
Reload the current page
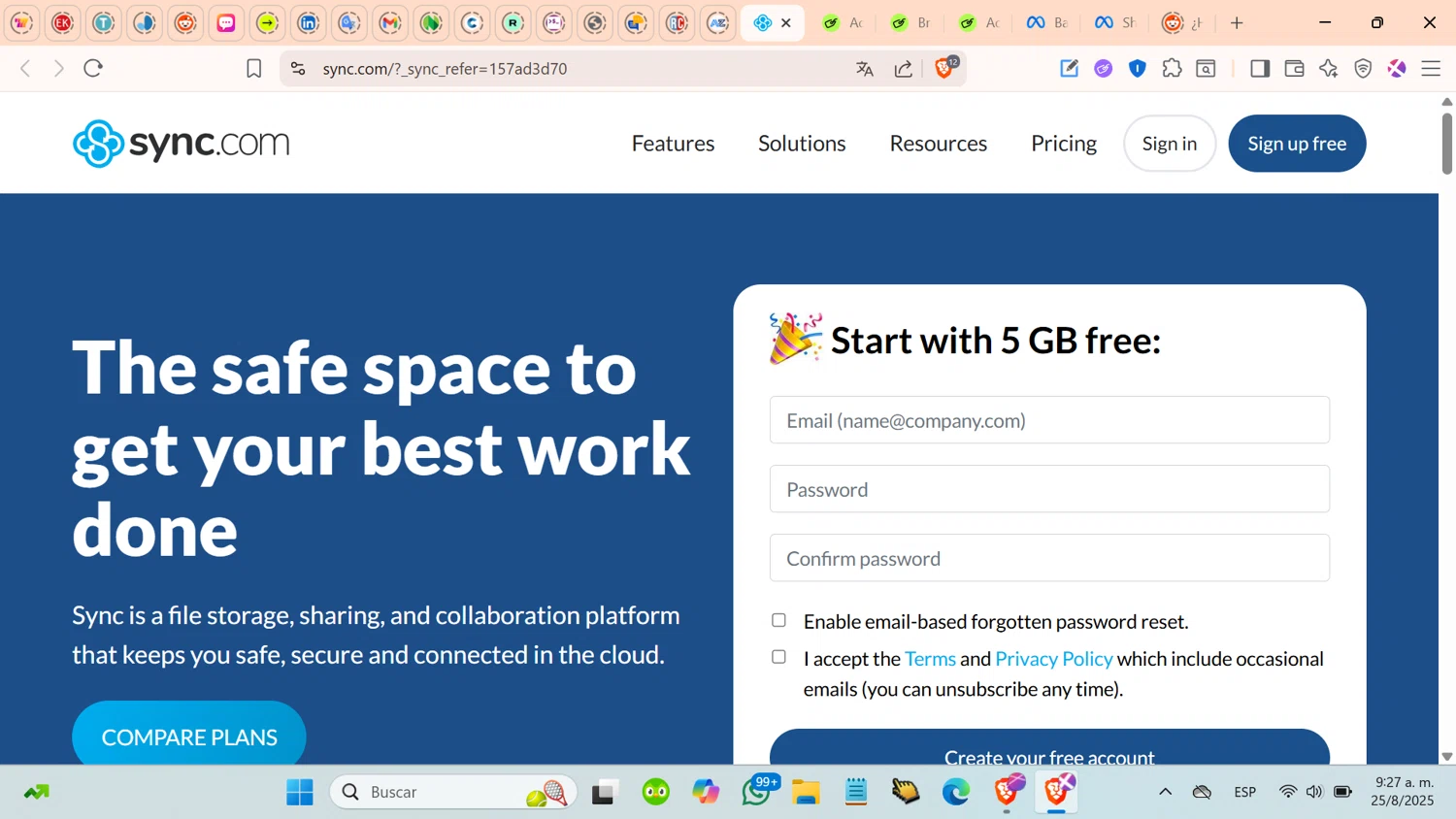[93, 69]
